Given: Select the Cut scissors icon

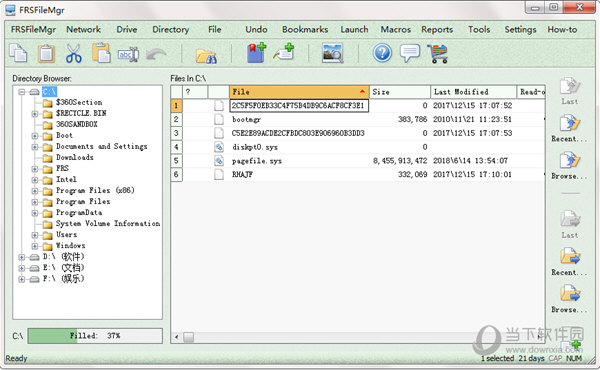Looking at the screenshot, I should tap(73, 53).
